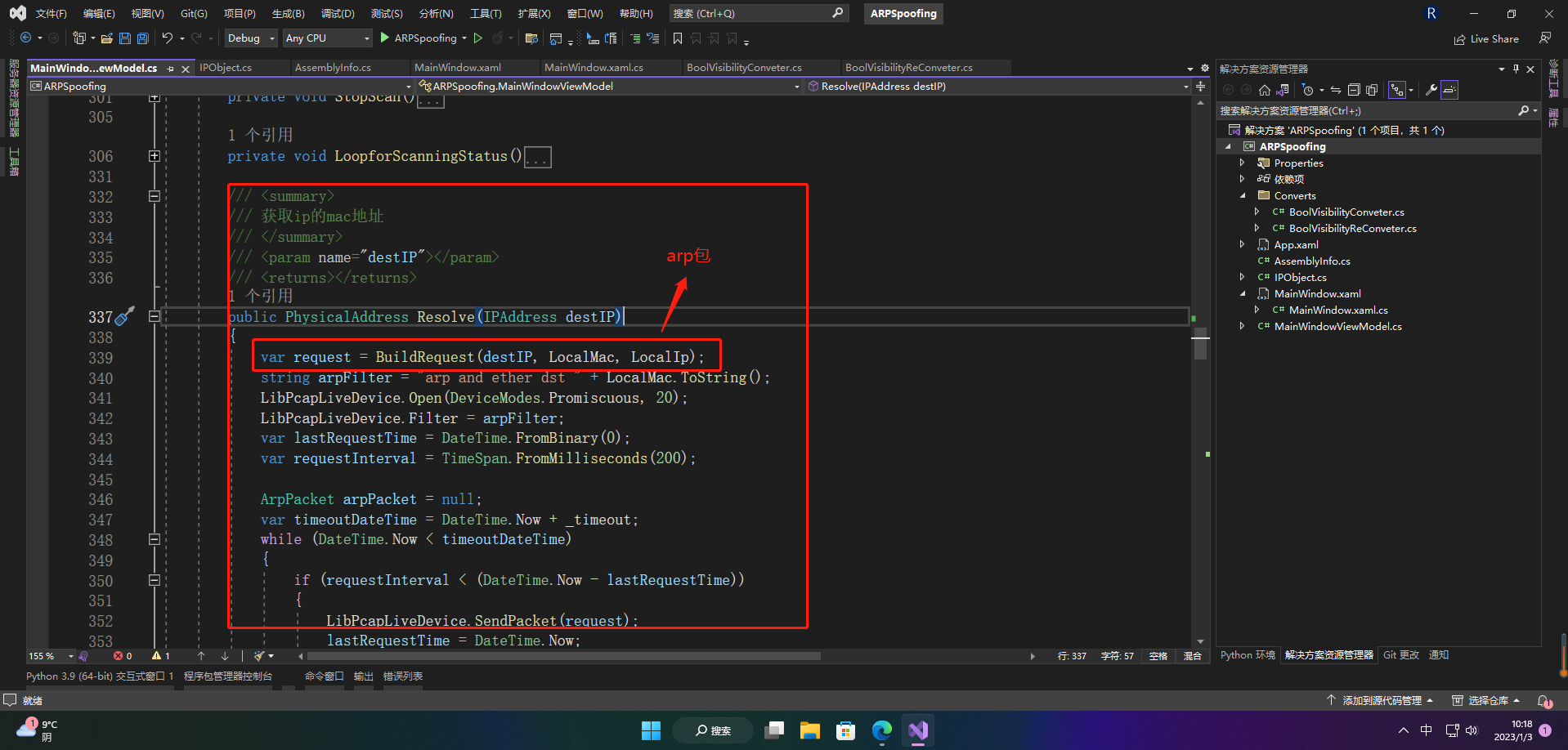Expand the collapsed LoopforScanningStatus method at line 306
Screen dimensions: 1568x750
154,156
